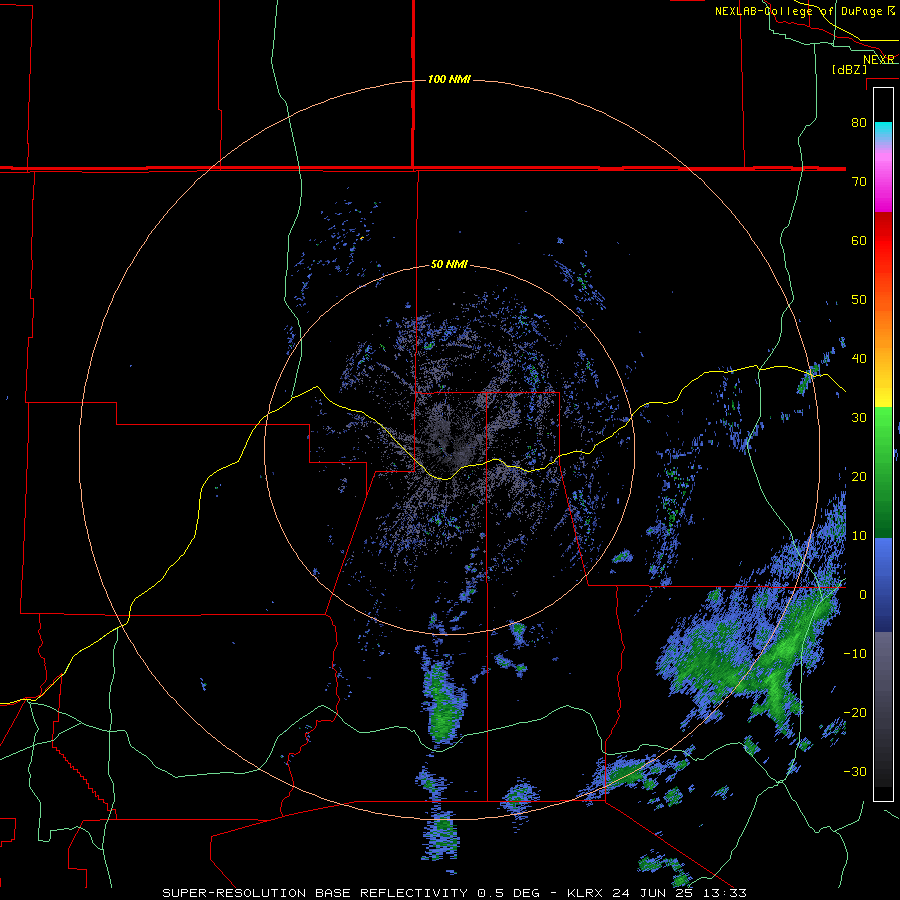Click the "NEXR" text below the header
The width and height of the screenshot is (900, 900).
pyautogui.click(x=879, y=59)
